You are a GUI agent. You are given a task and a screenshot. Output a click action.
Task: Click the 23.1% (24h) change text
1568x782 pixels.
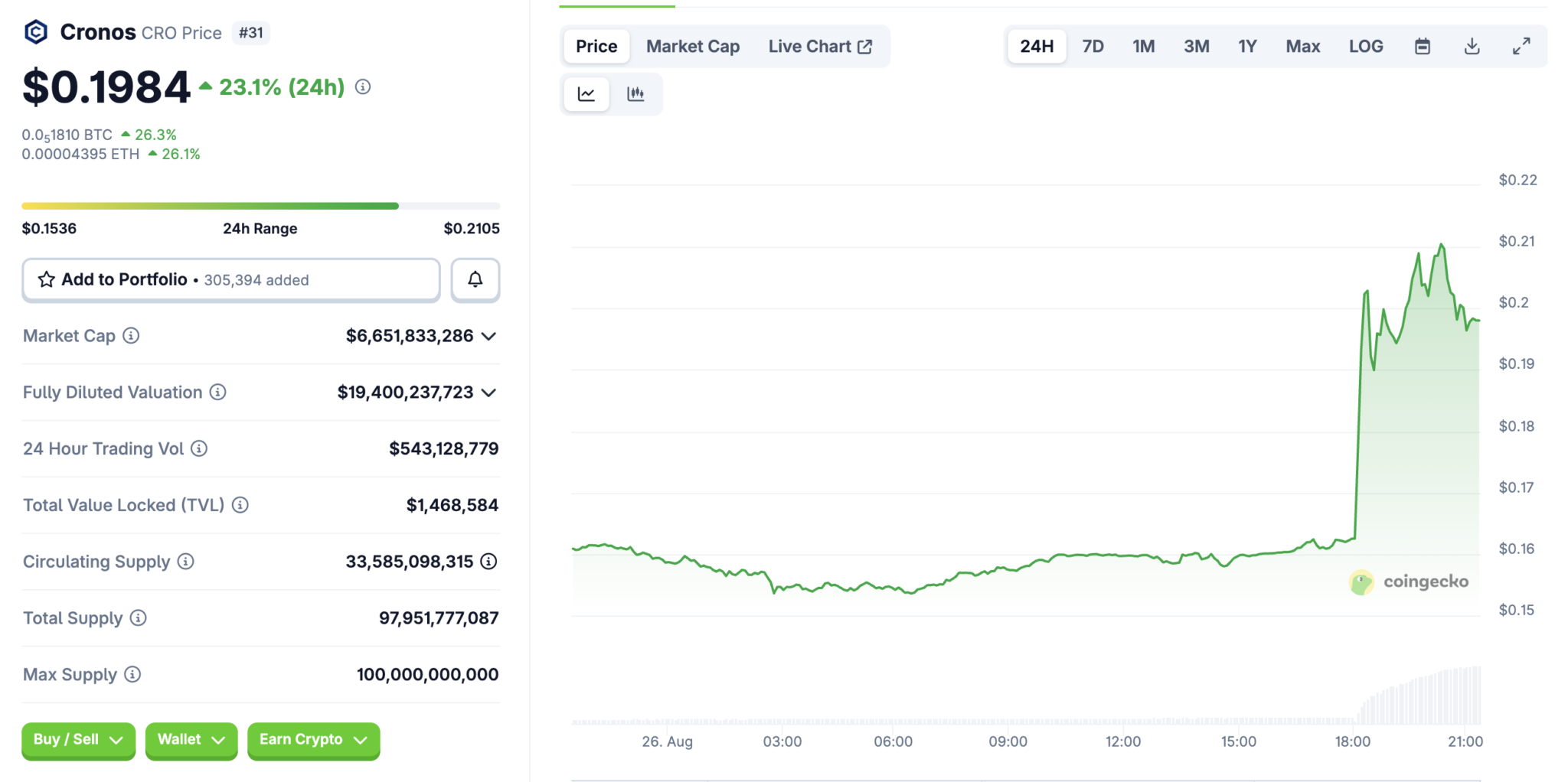282,87
